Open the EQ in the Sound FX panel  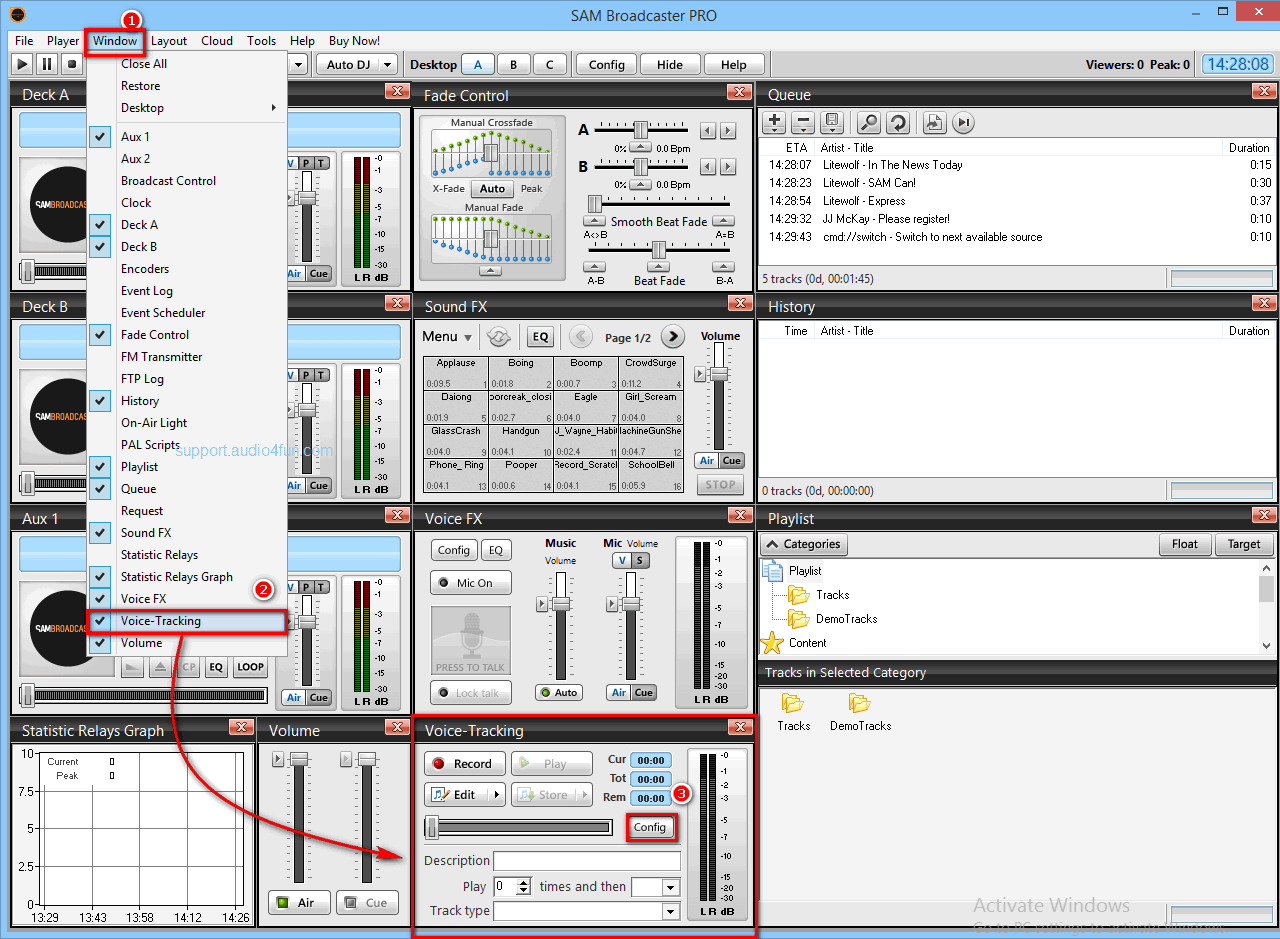click(x=540, y=336)
